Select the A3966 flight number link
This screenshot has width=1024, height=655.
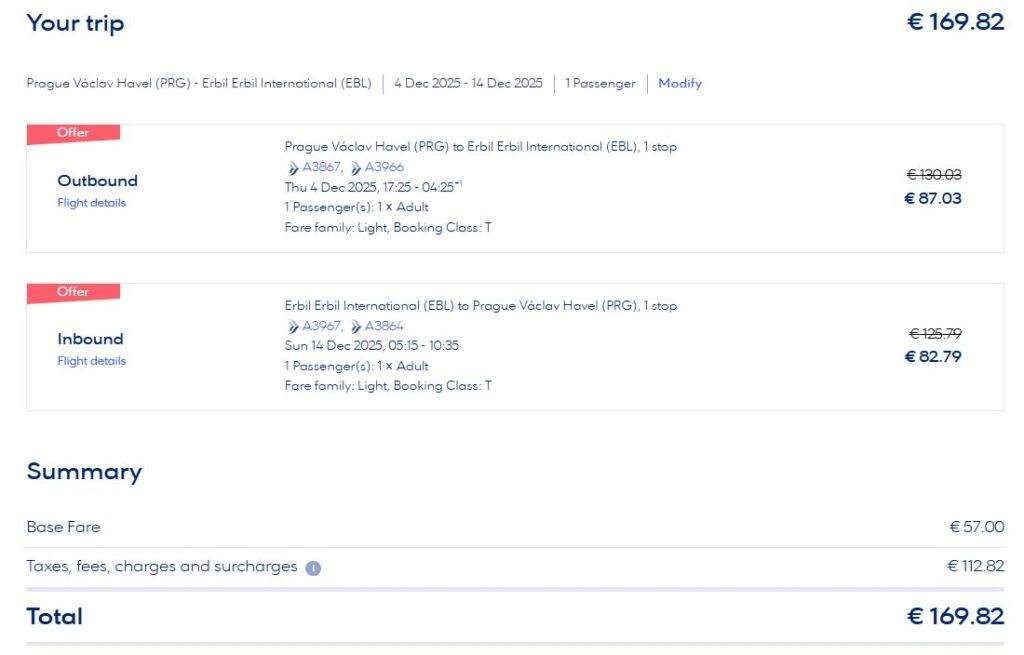click(x=384, y=167)
